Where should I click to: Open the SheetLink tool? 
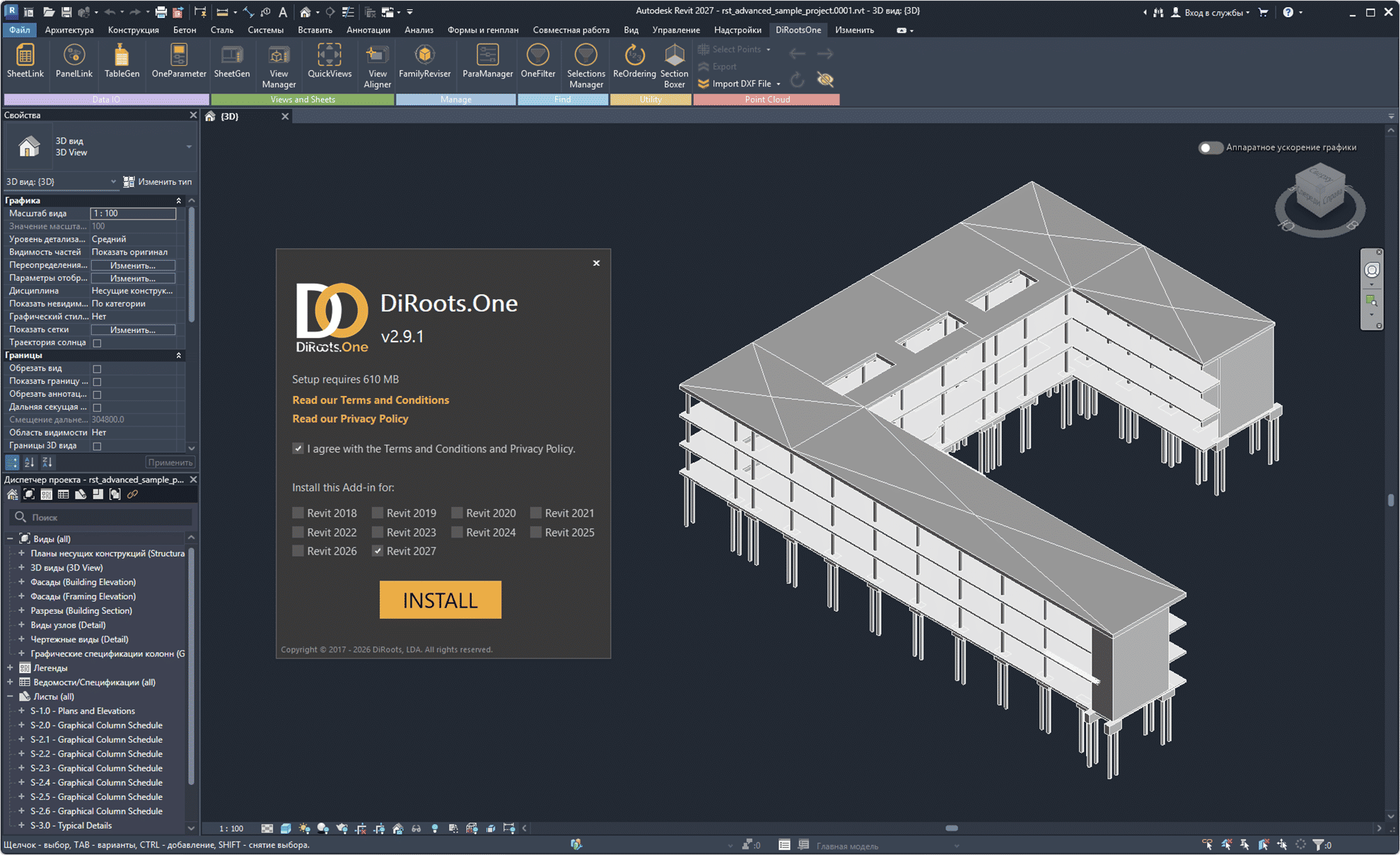[x=25, y=61]
